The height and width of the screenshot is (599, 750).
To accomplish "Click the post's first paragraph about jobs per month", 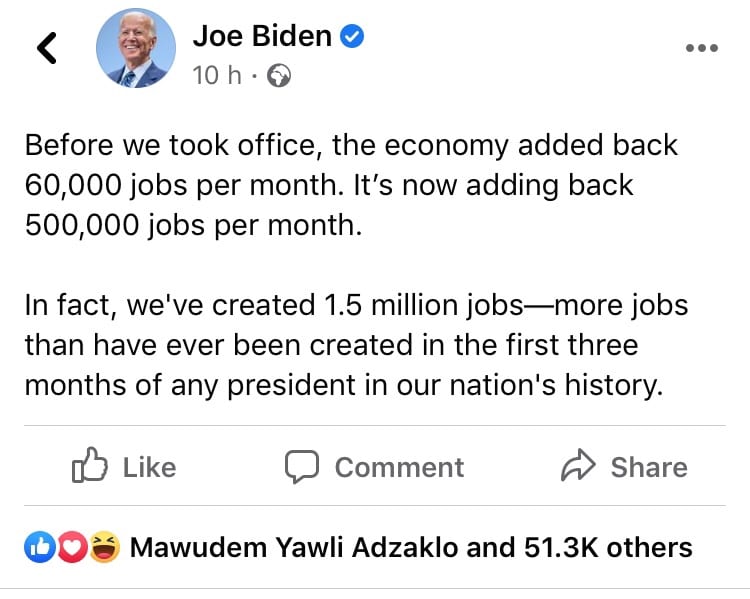I will [x=351, y=185].
